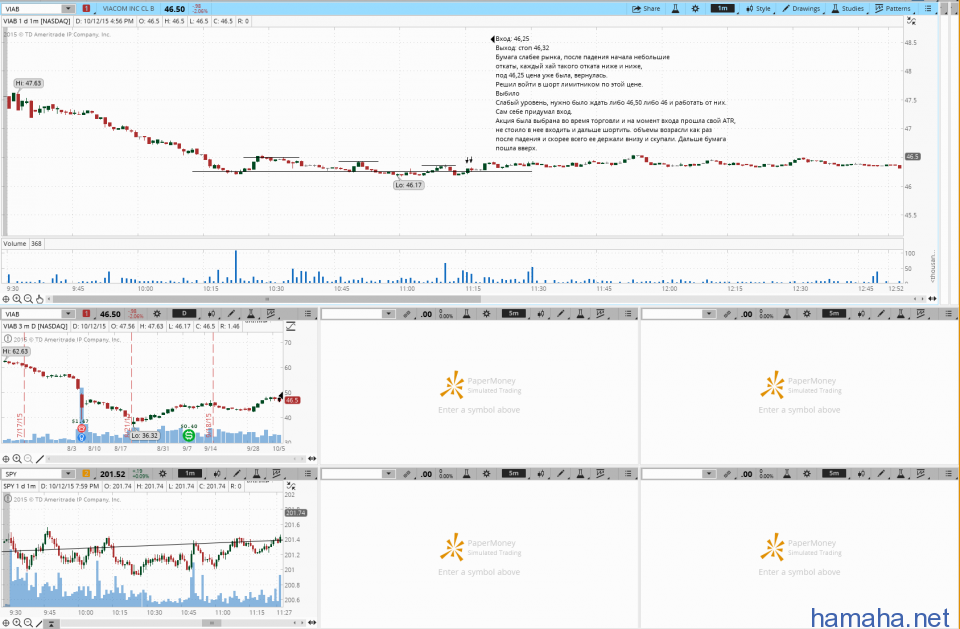Click the SPY symbol input field
This screenshot has width=960, height=629.
[32, 474]
